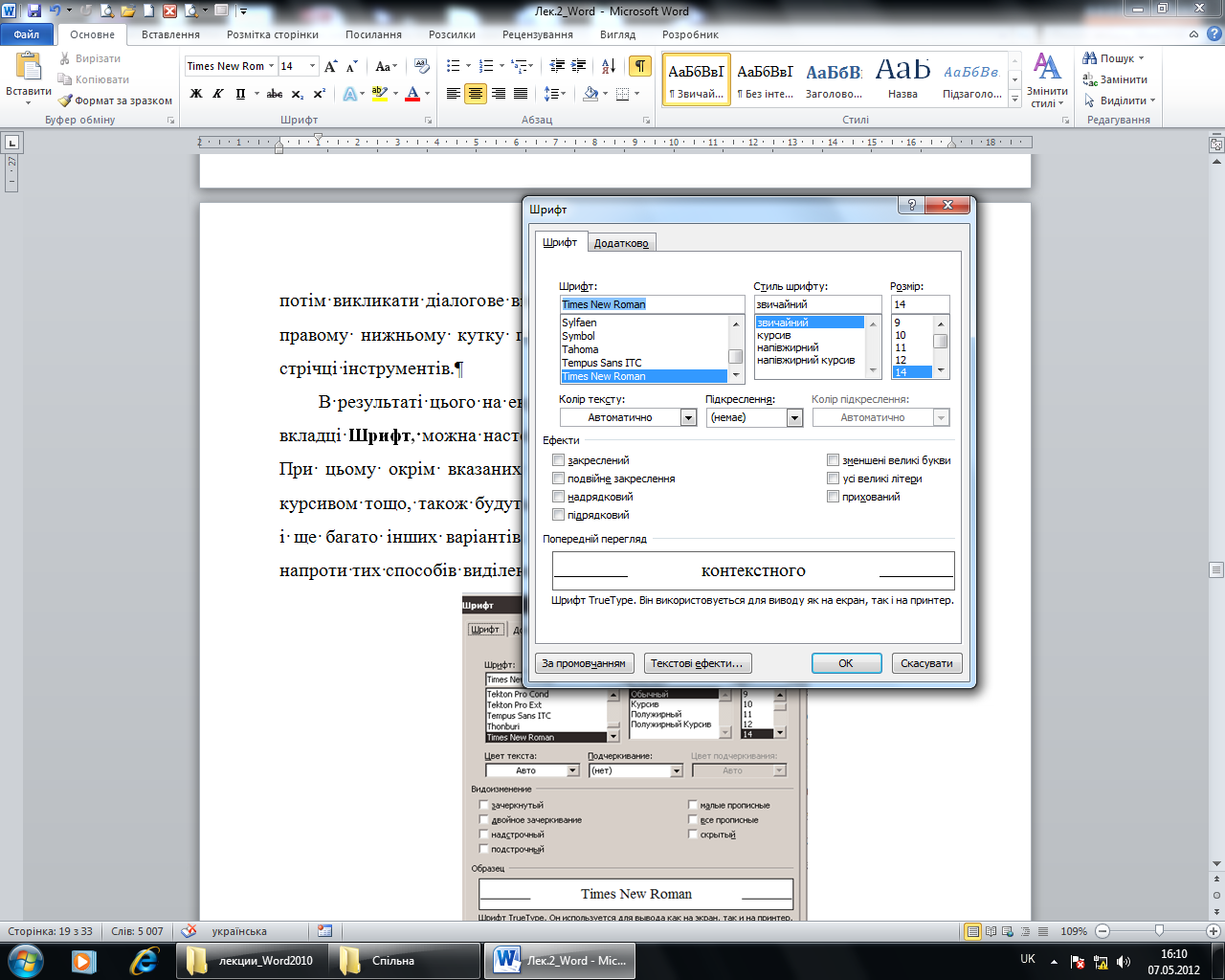Screen dimensions: 1225x980
Task: Open Windows Media Player from taskbar
Action: pyautogui.click(x=84, y=960)
